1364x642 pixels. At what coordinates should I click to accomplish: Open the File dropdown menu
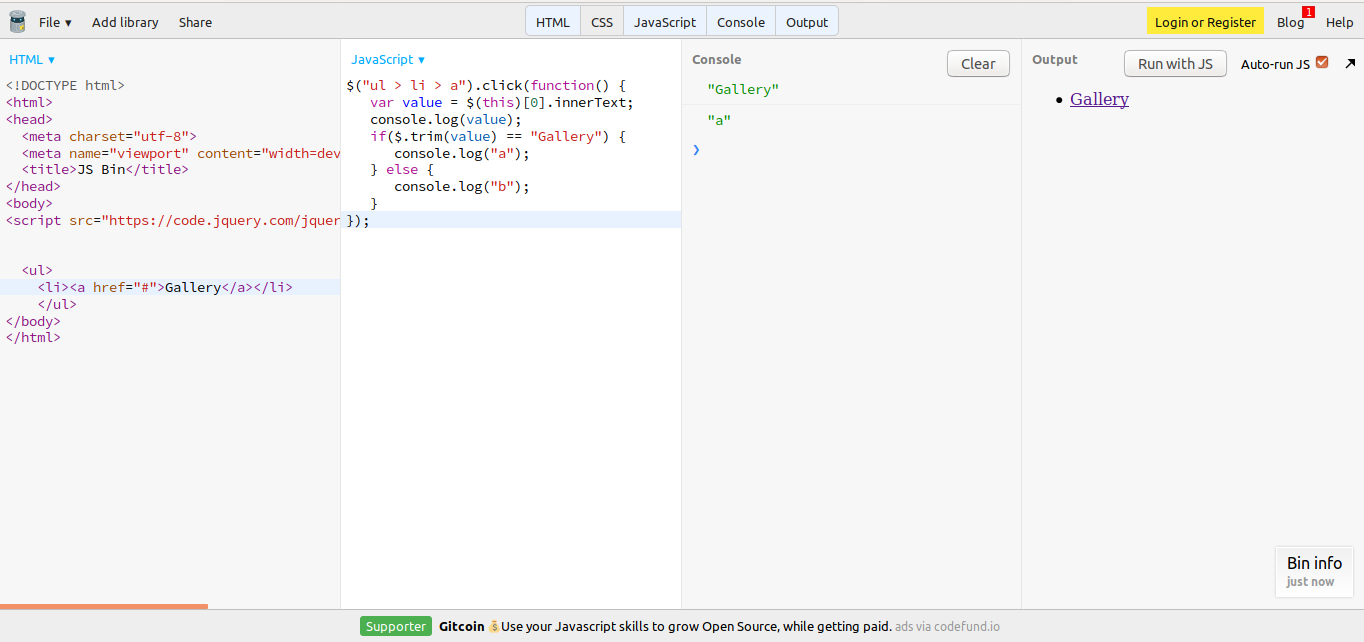[55, 22]
